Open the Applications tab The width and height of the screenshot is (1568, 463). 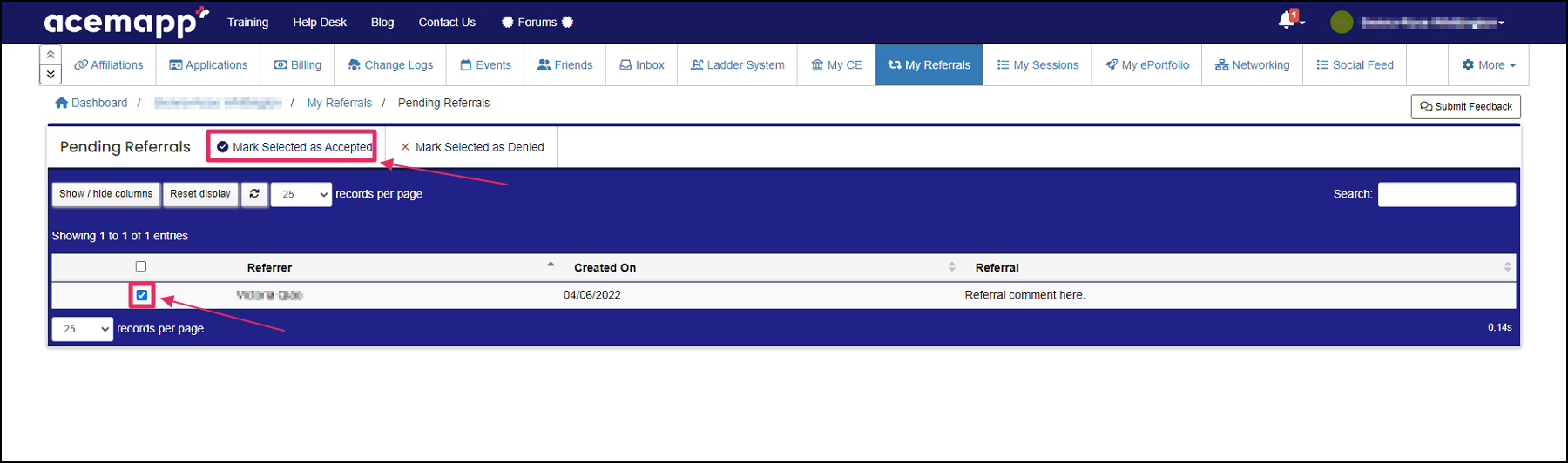coord(208,65)
